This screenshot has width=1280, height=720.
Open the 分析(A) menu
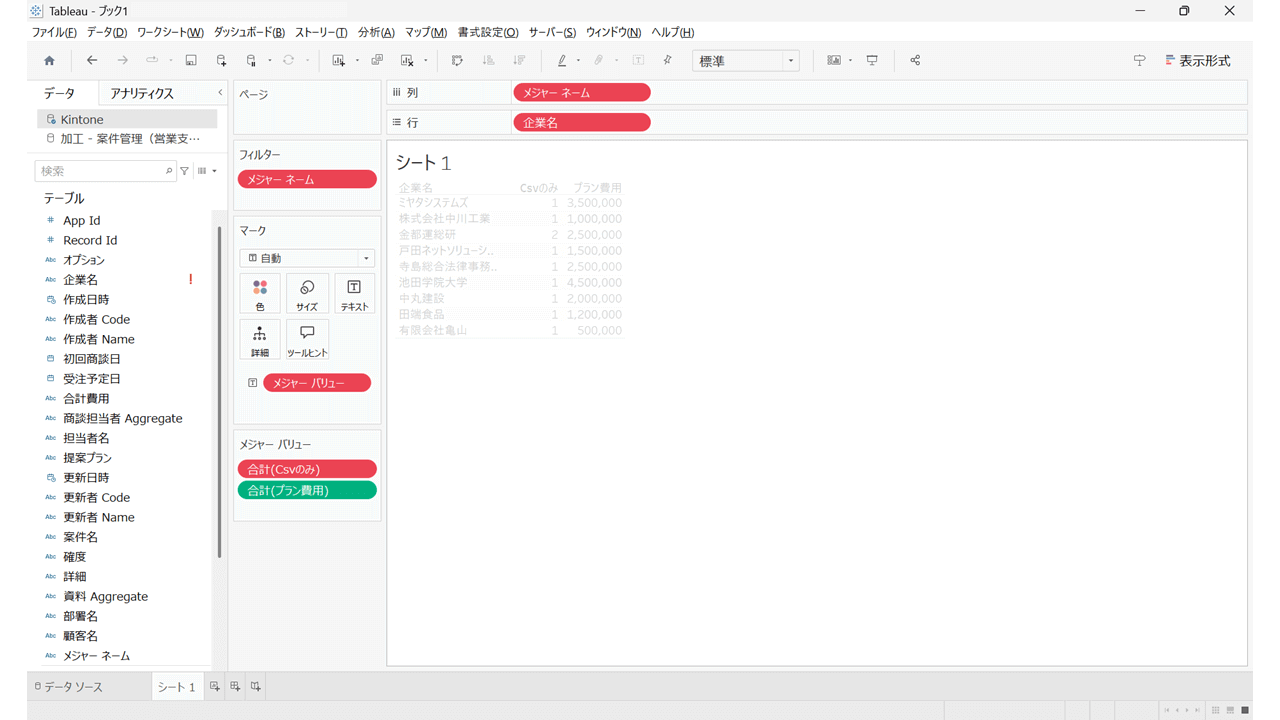point(376,32)
